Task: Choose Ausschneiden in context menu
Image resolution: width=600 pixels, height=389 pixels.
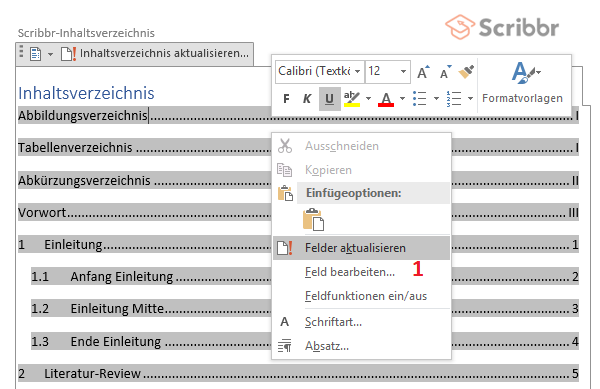Action: coord(361,146)
